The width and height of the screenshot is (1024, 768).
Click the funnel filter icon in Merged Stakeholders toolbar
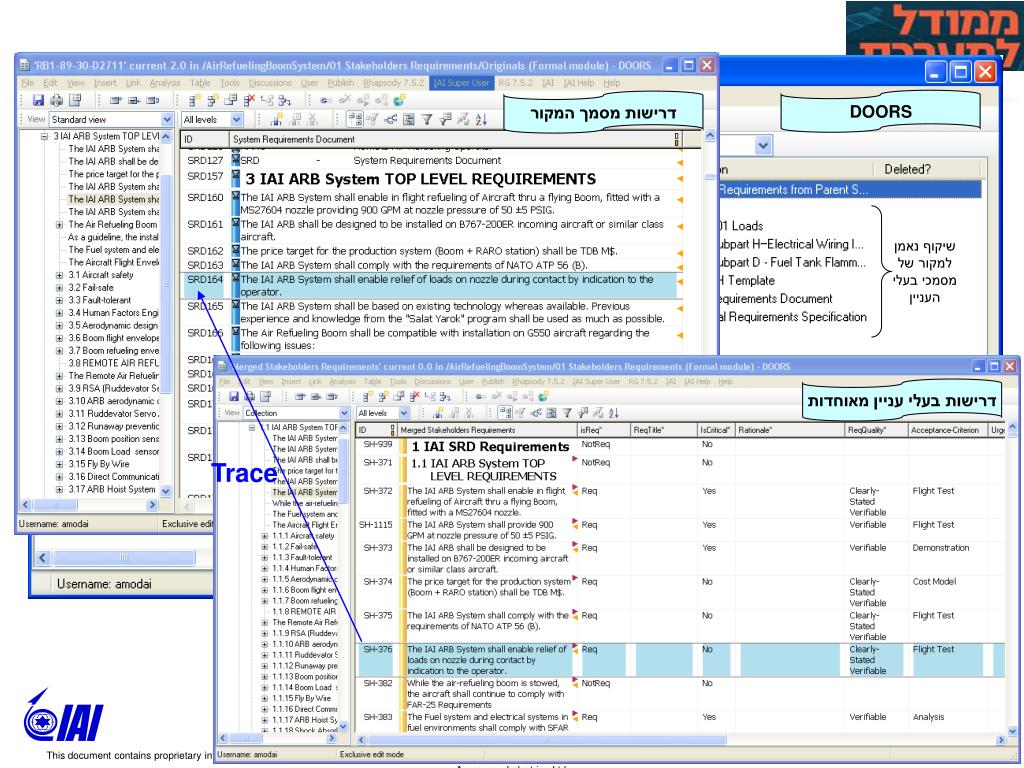tap(567, 413)
